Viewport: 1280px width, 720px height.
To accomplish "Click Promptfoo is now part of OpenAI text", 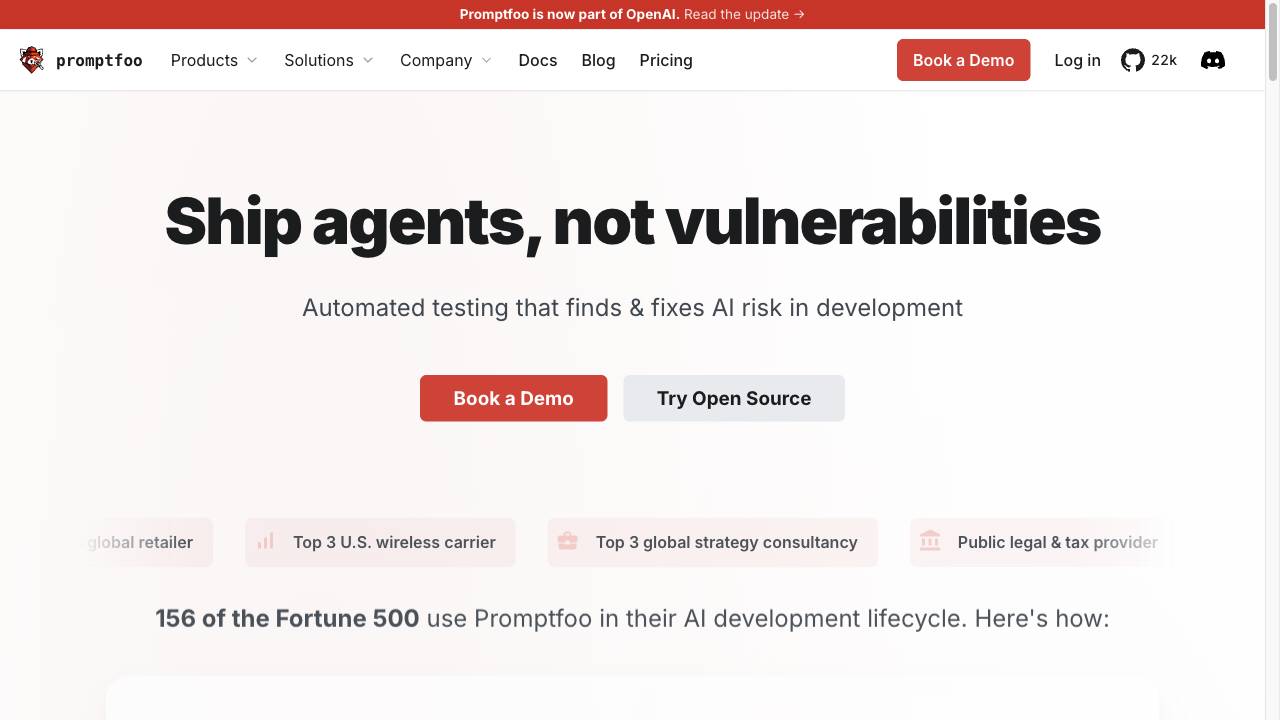I will [569, 14].
